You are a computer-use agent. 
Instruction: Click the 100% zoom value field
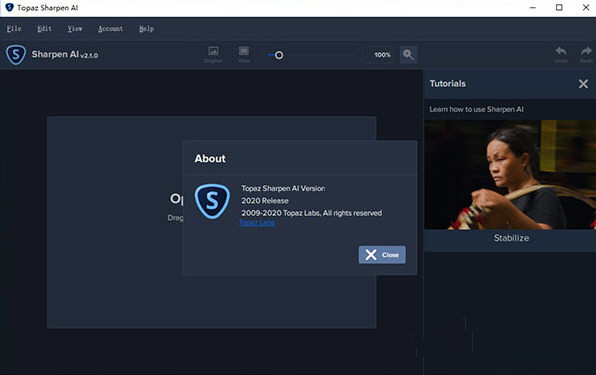pos(382,55)
